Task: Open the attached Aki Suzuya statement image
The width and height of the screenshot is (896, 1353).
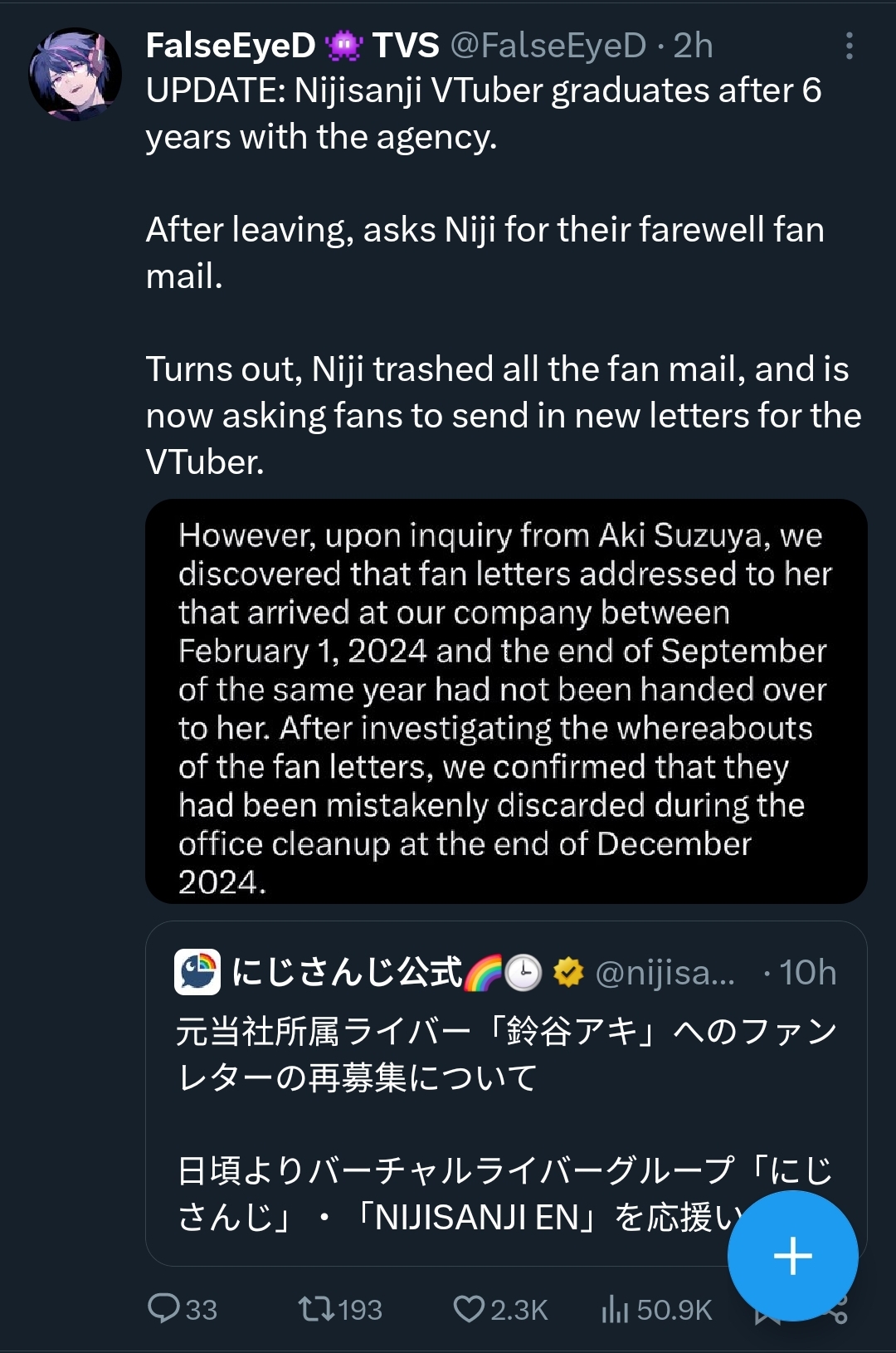Action: pos(506,701)
